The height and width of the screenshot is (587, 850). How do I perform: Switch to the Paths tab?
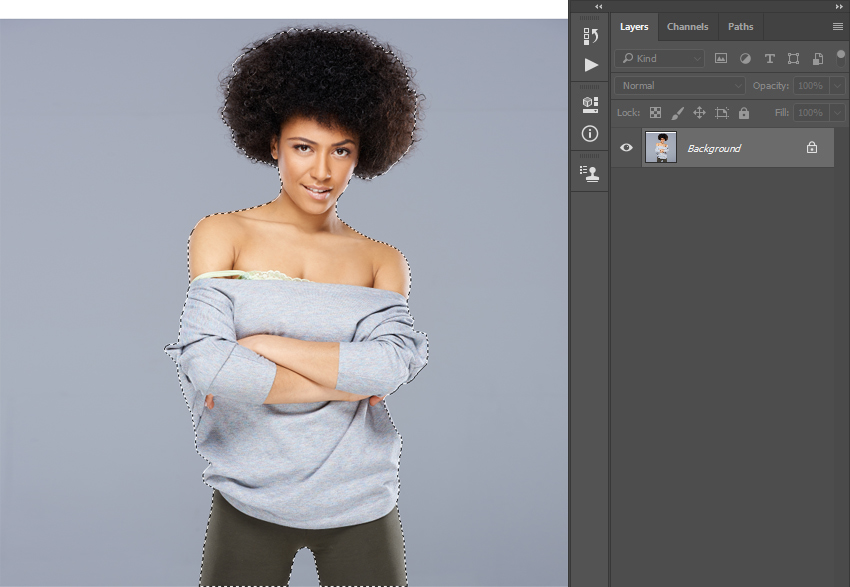(x=740, y=27)
